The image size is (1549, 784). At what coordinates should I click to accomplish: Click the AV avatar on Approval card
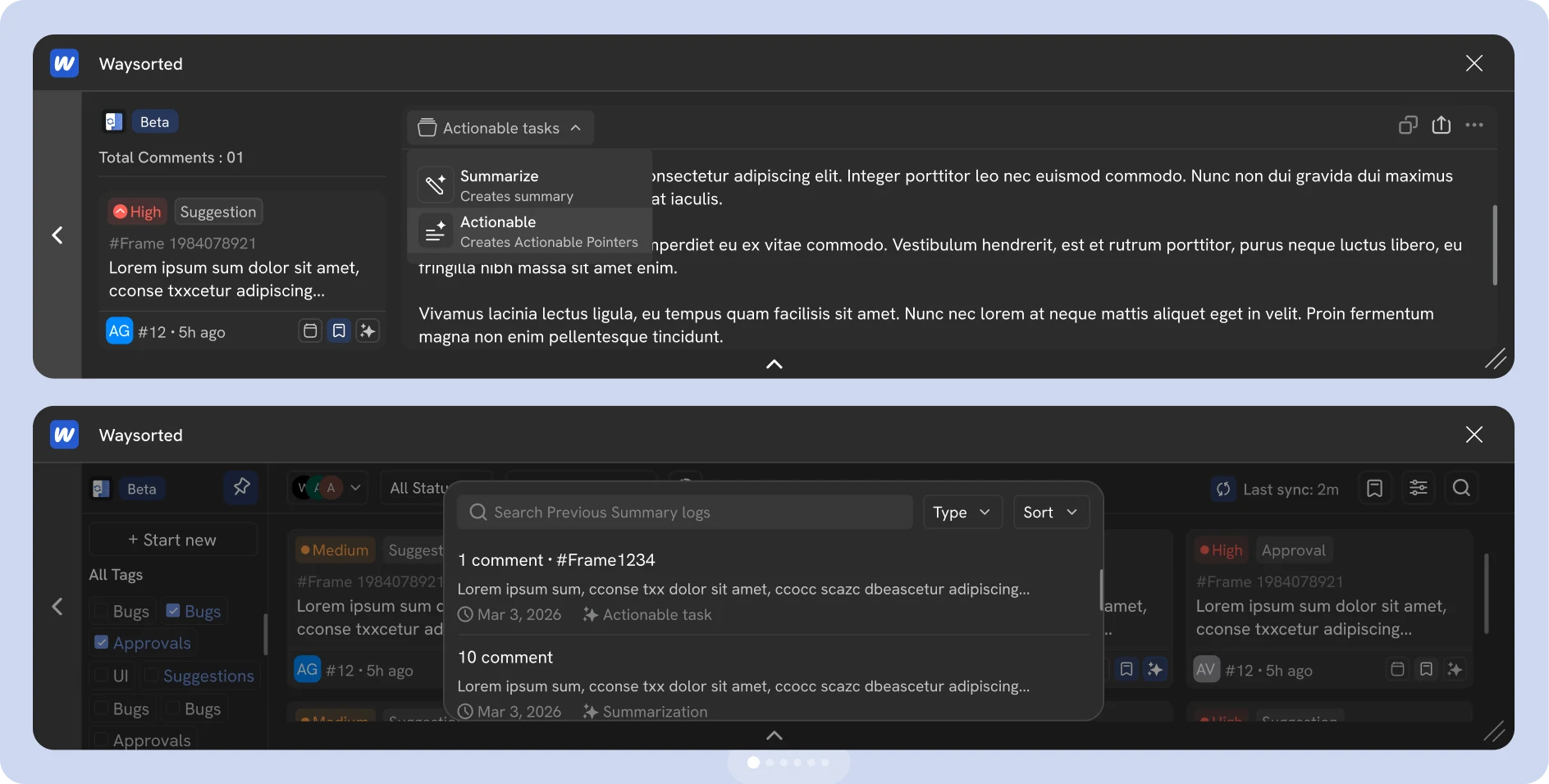[x=1206, y=669]
